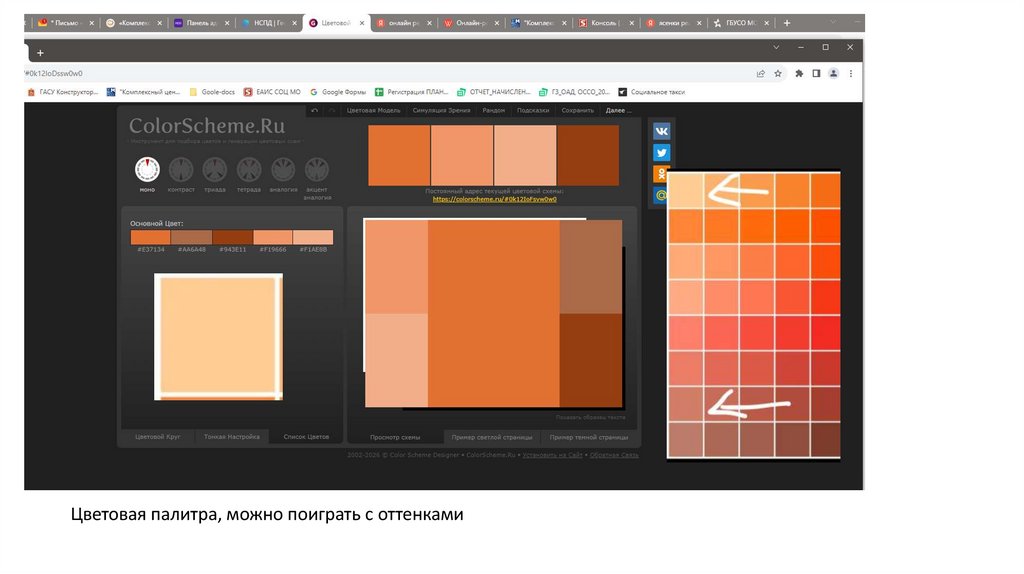Viewport: 1024px width, 574px height.
Task: Open the Пример светлой страницы tab
Action: [x=492, y=438]
